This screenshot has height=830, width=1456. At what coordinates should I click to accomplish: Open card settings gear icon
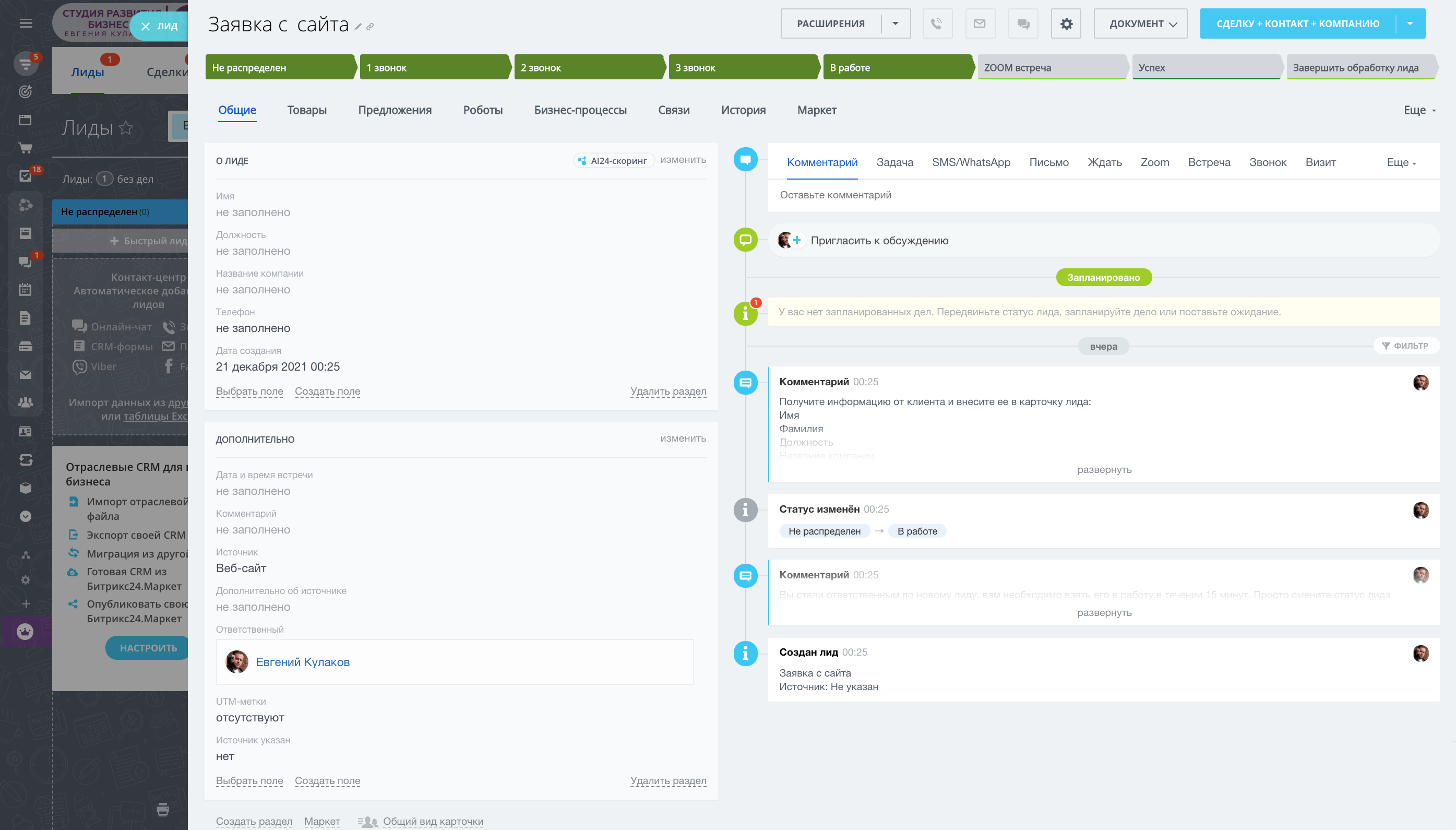(1066, 24)
